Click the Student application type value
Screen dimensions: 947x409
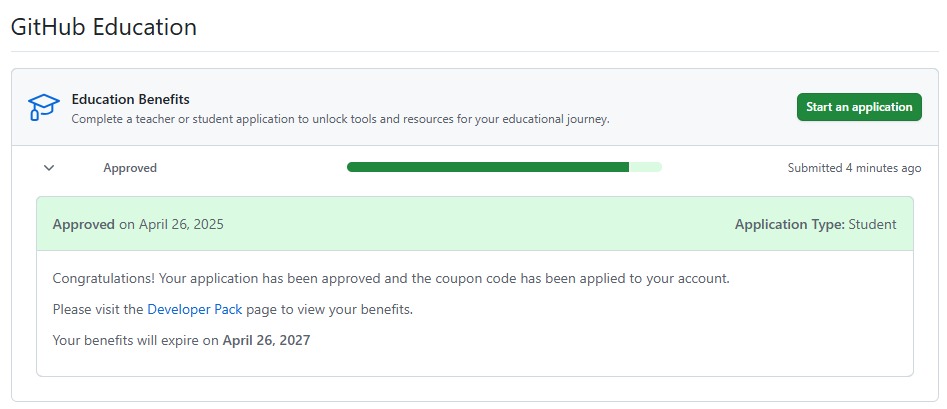pyautogui.click(x=872, y=224)
